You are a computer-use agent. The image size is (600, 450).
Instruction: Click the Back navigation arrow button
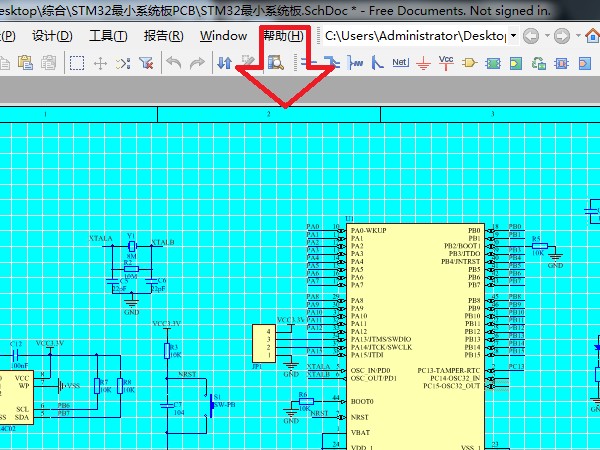(531, 36)
